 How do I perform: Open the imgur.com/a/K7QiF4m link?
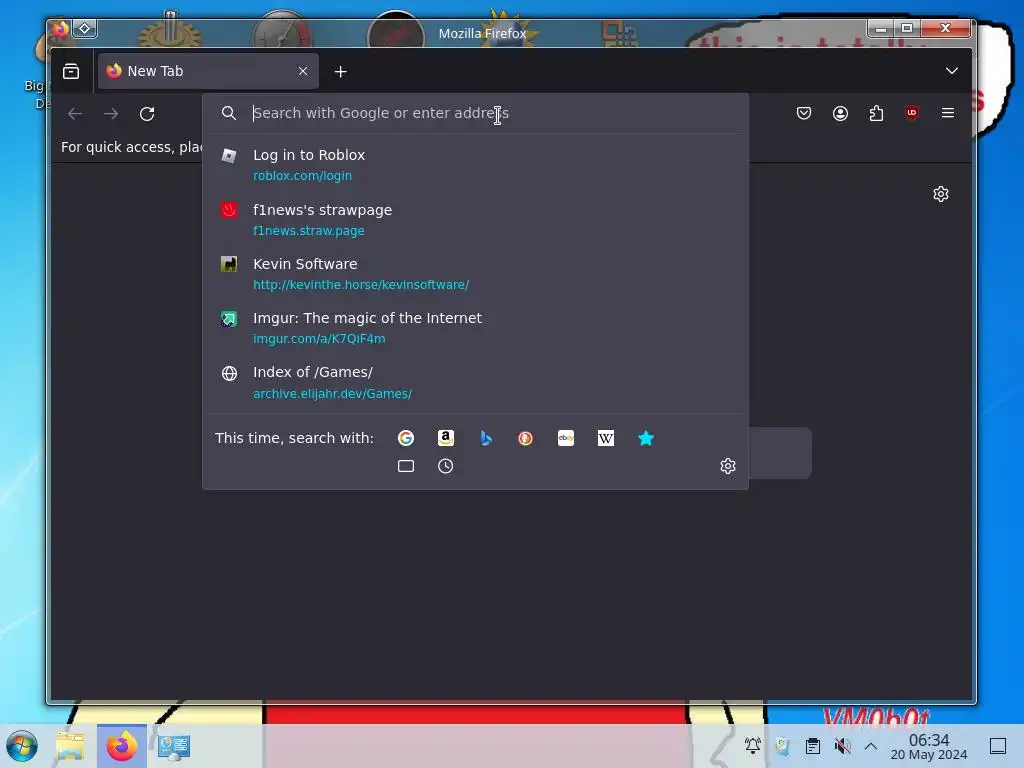[x=319, y=339]
